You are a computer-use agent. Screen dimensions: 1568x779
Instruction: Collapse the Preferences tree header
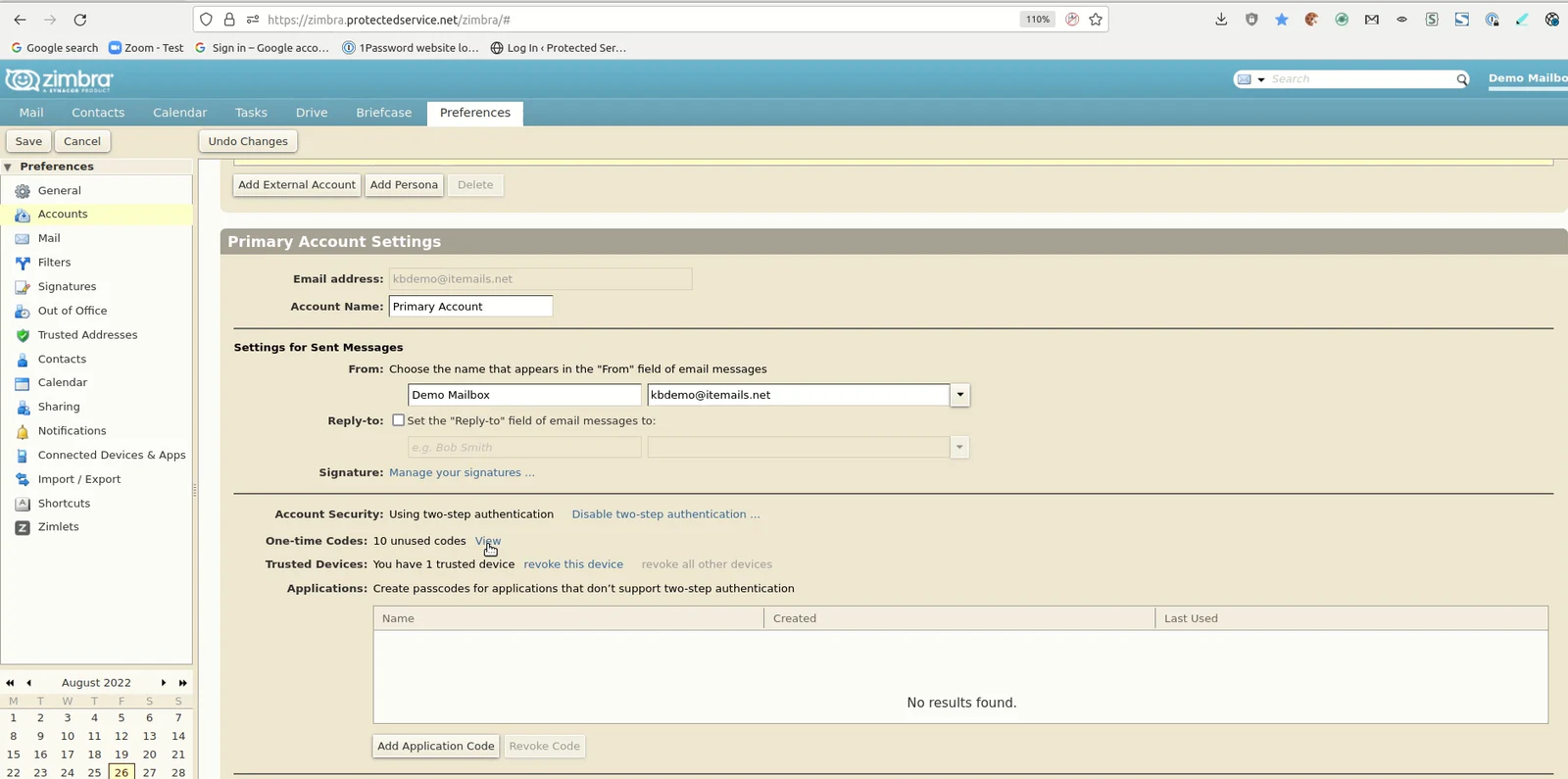[8, 167]
